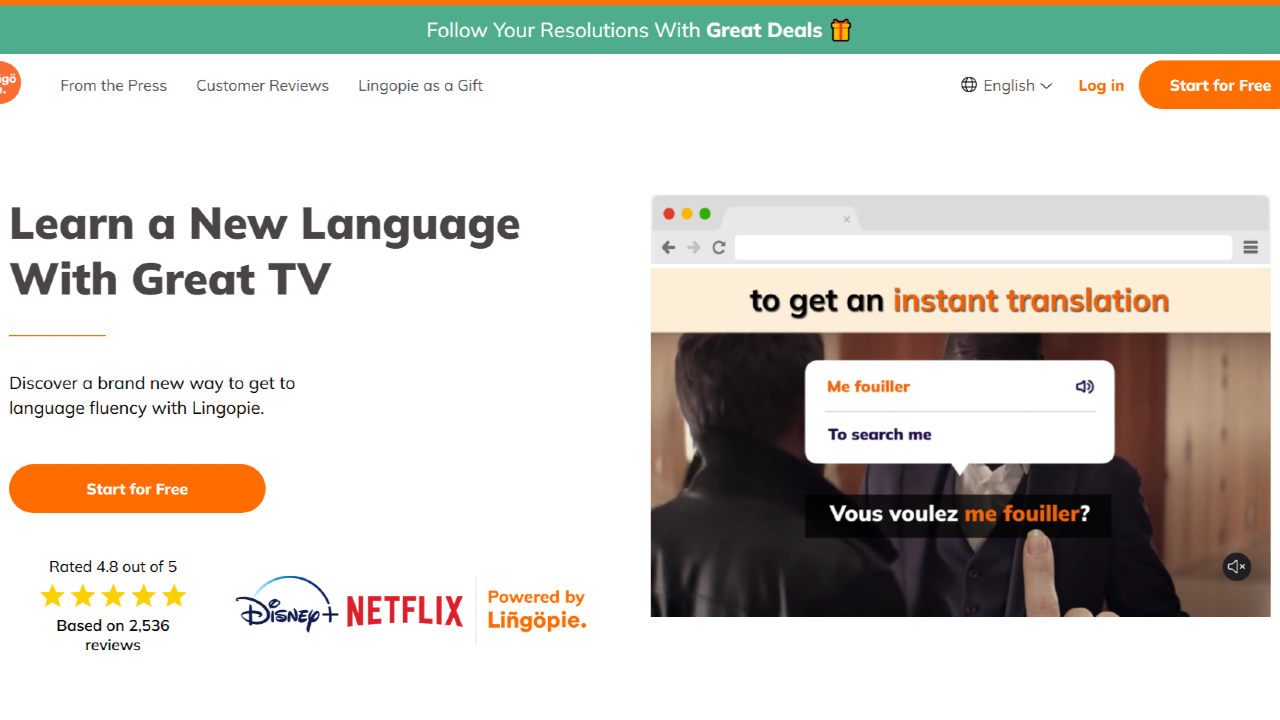
Task: Click the mock browser's reload icon
Action: 718,248
